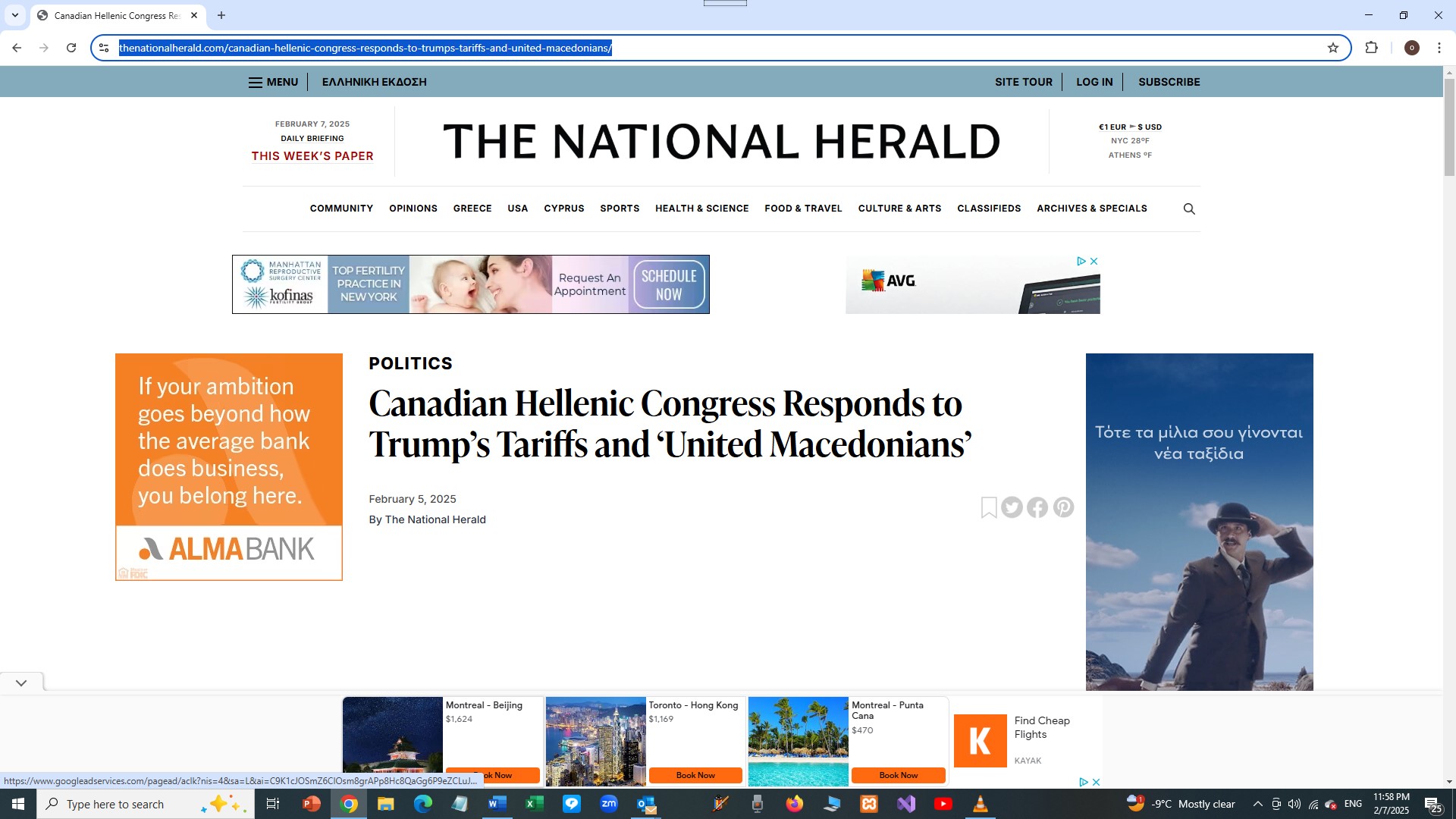Image resolution: width=1456 pixels, height=819 pixels.
Task: Open a new browser tab
Action: coord(221,15)
